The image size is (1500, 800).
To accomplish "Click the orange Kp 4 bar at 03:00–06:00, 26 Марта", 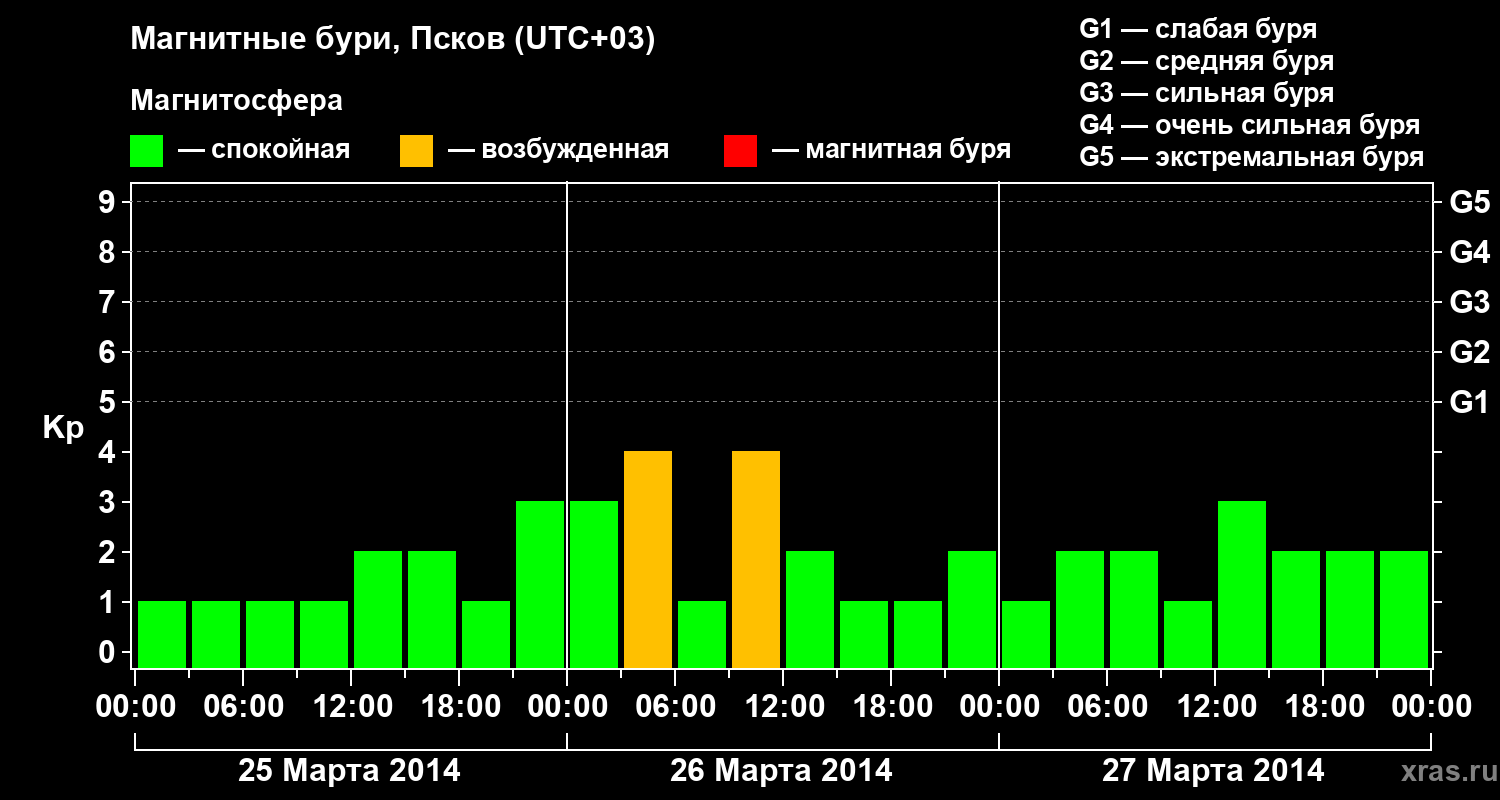I will (x=648, y=560).
